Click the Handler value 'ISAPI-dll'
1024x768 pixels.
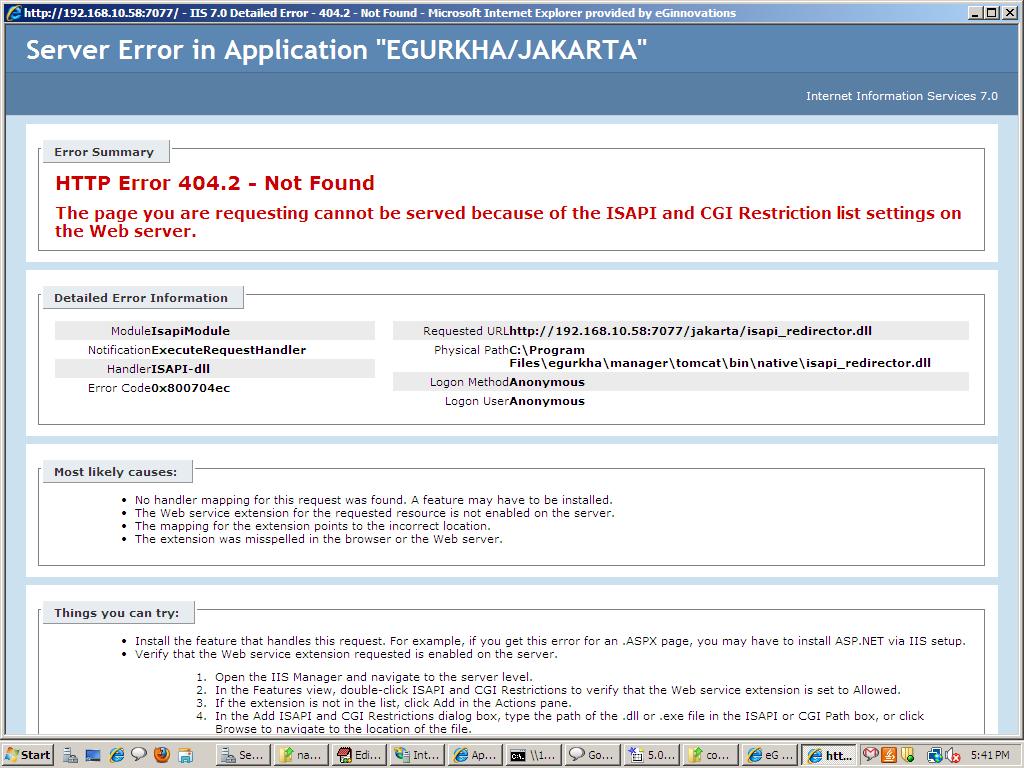(x=181, y=369)
